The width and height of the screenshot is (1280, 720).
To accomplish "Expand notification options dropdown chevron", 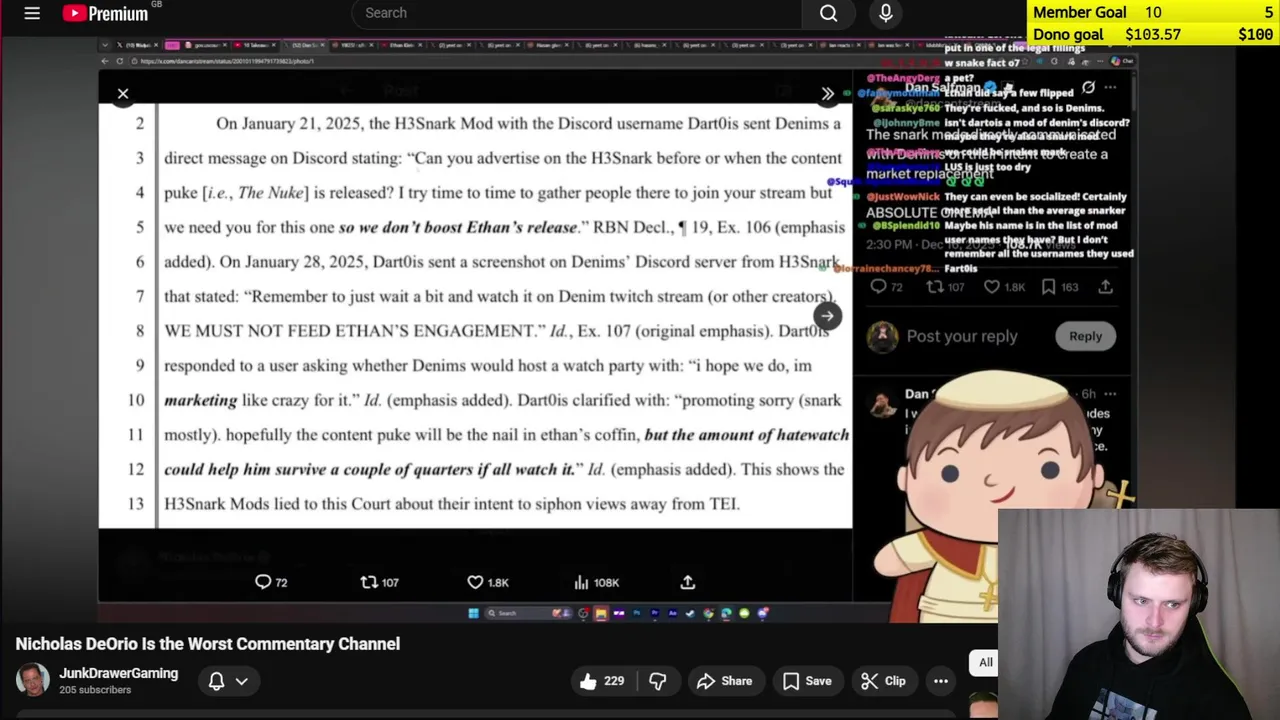I will coord(241,681).
